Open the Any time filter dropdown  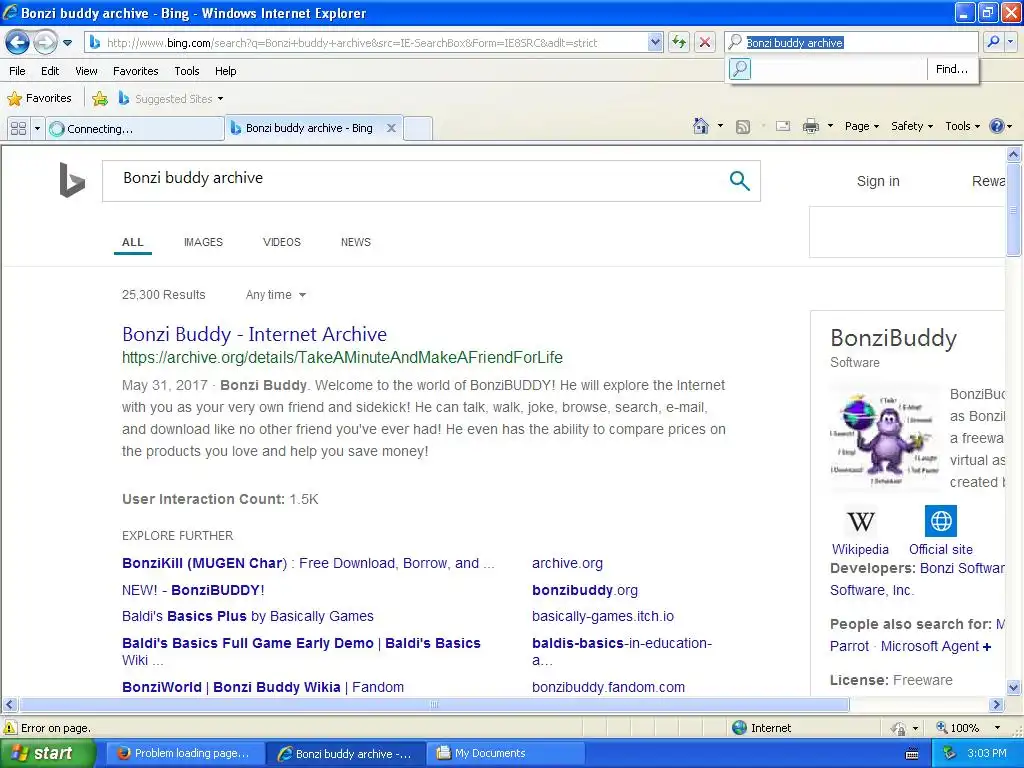(276, 295)
